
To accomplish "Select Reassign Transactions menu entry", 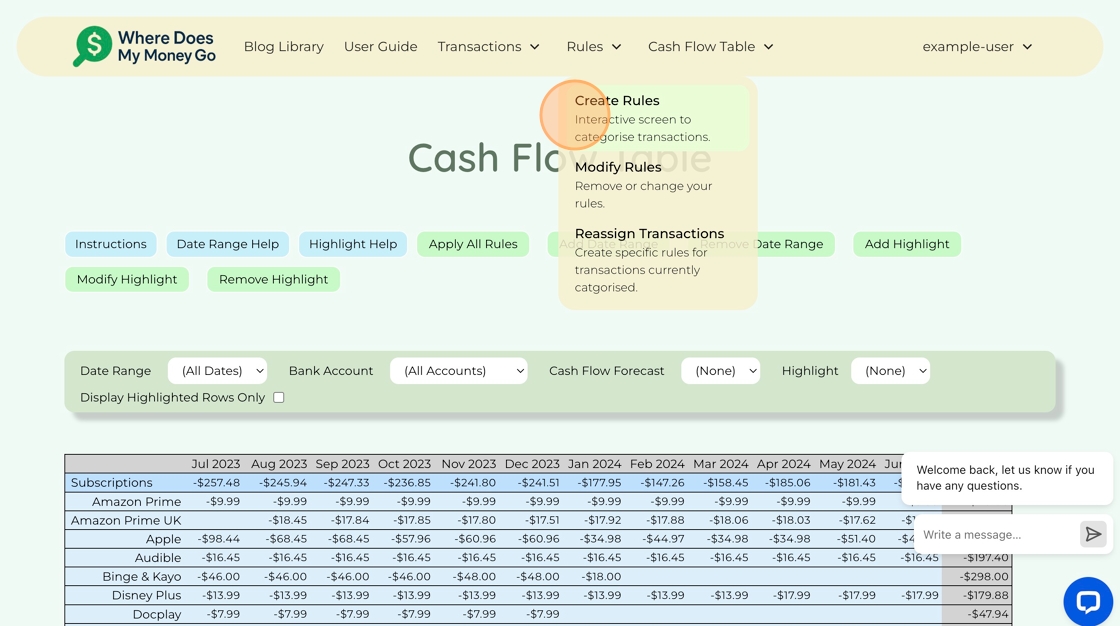I will [x=657, y=260].
